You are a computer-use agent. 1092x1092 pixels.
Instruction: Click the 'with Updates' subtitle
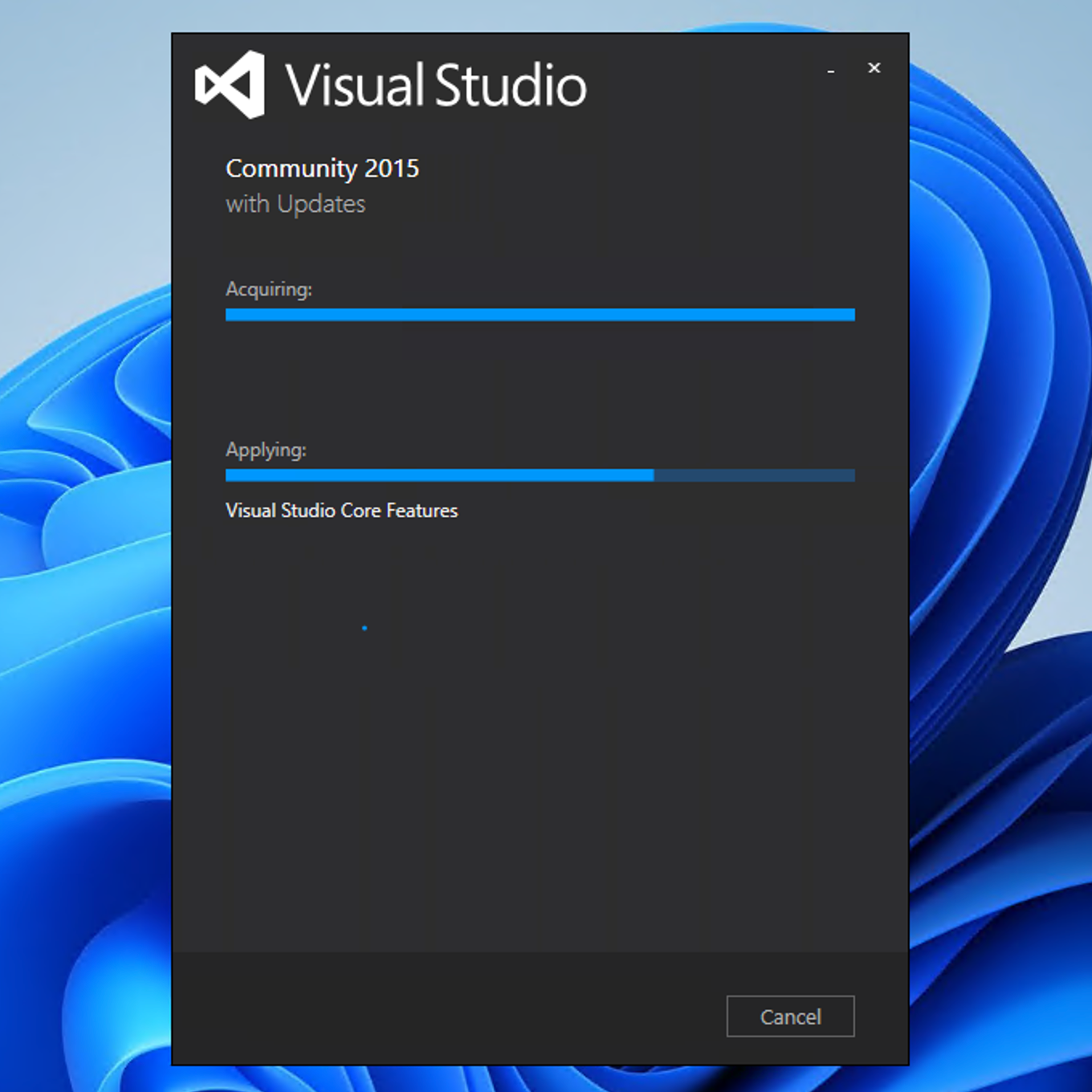coord(295,204)
